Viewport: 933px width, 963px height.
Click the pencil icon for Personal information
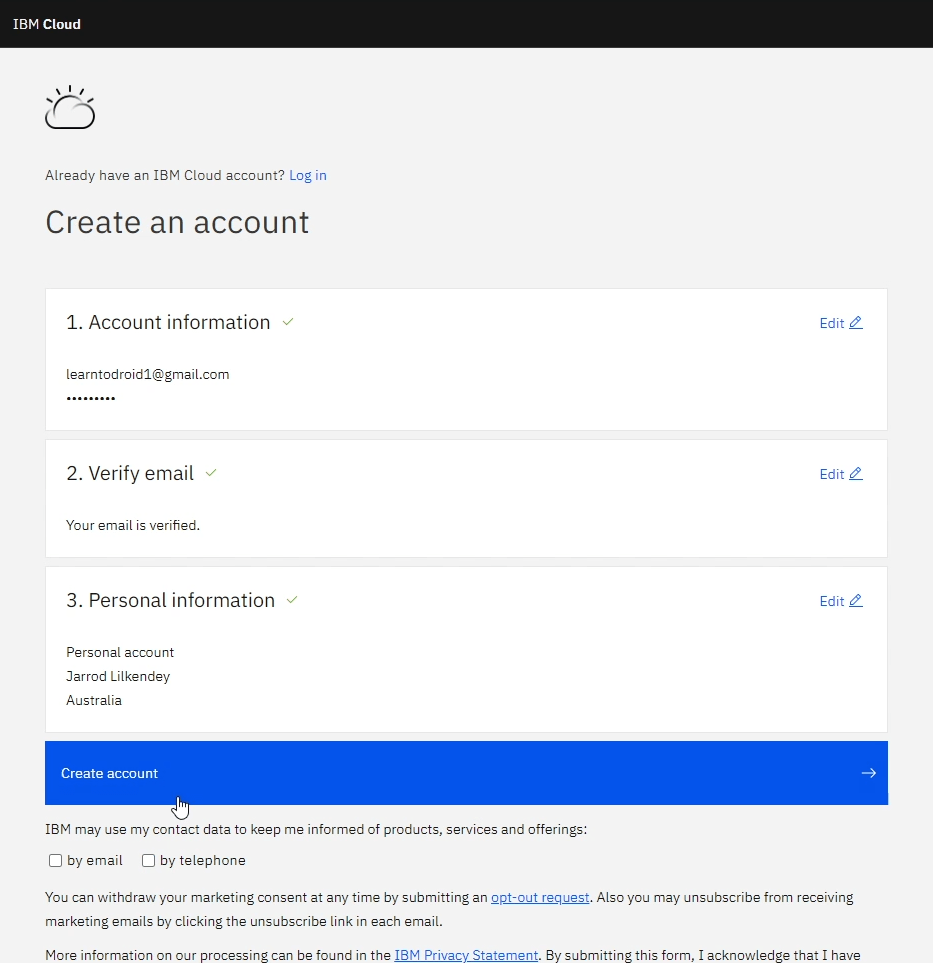click(x=855, y=601)
